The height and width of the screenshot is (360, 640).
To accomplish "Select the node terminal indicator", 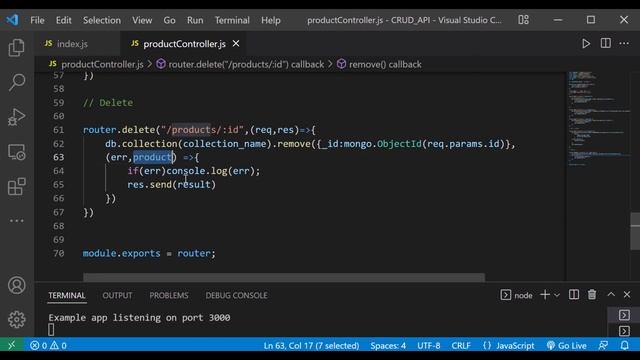I will [x=516, y=295].
